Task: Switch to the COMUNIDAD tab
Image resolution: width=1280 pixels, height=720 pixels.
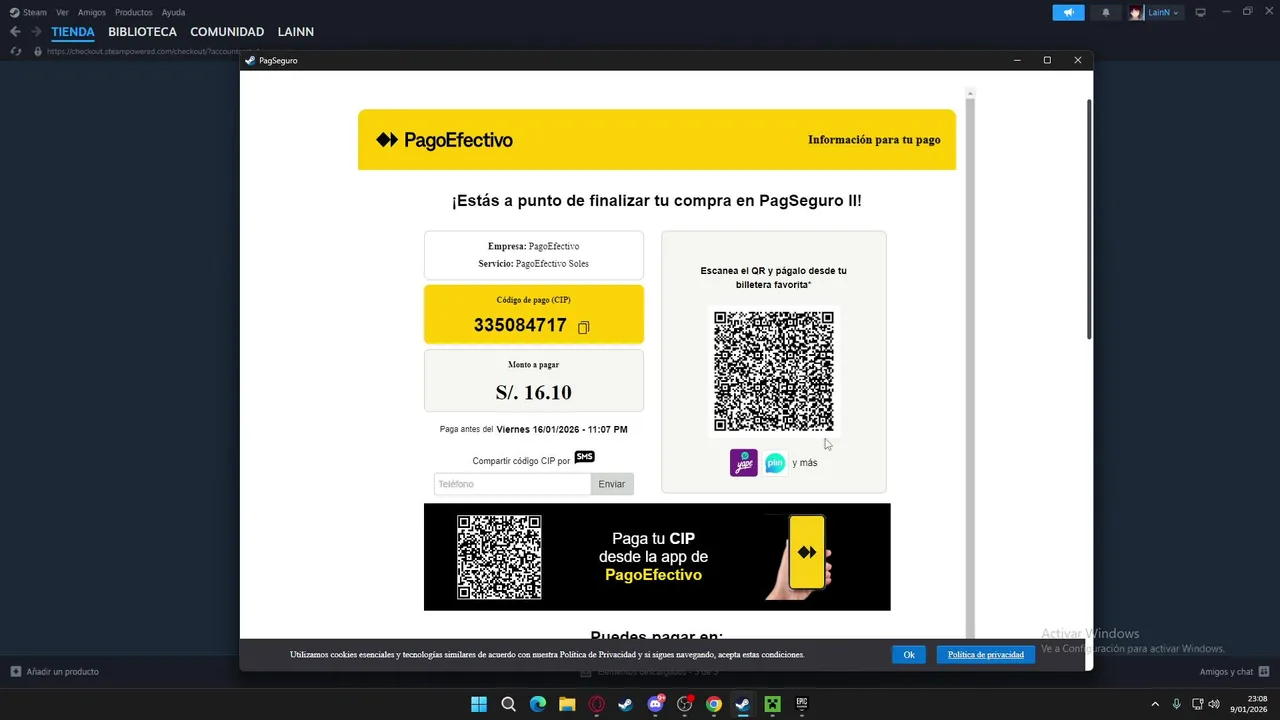Action: click(x=227, y=32)
